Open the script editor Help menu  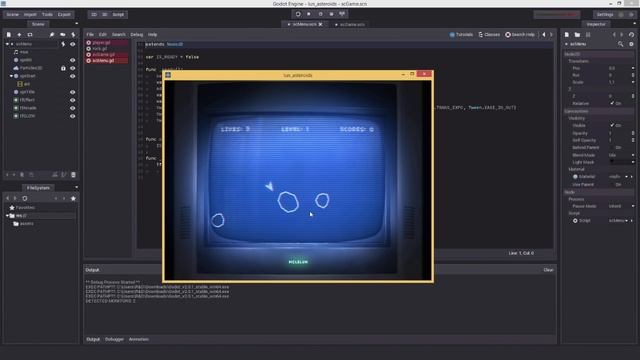pyautogui.click(x=152, y=35)
